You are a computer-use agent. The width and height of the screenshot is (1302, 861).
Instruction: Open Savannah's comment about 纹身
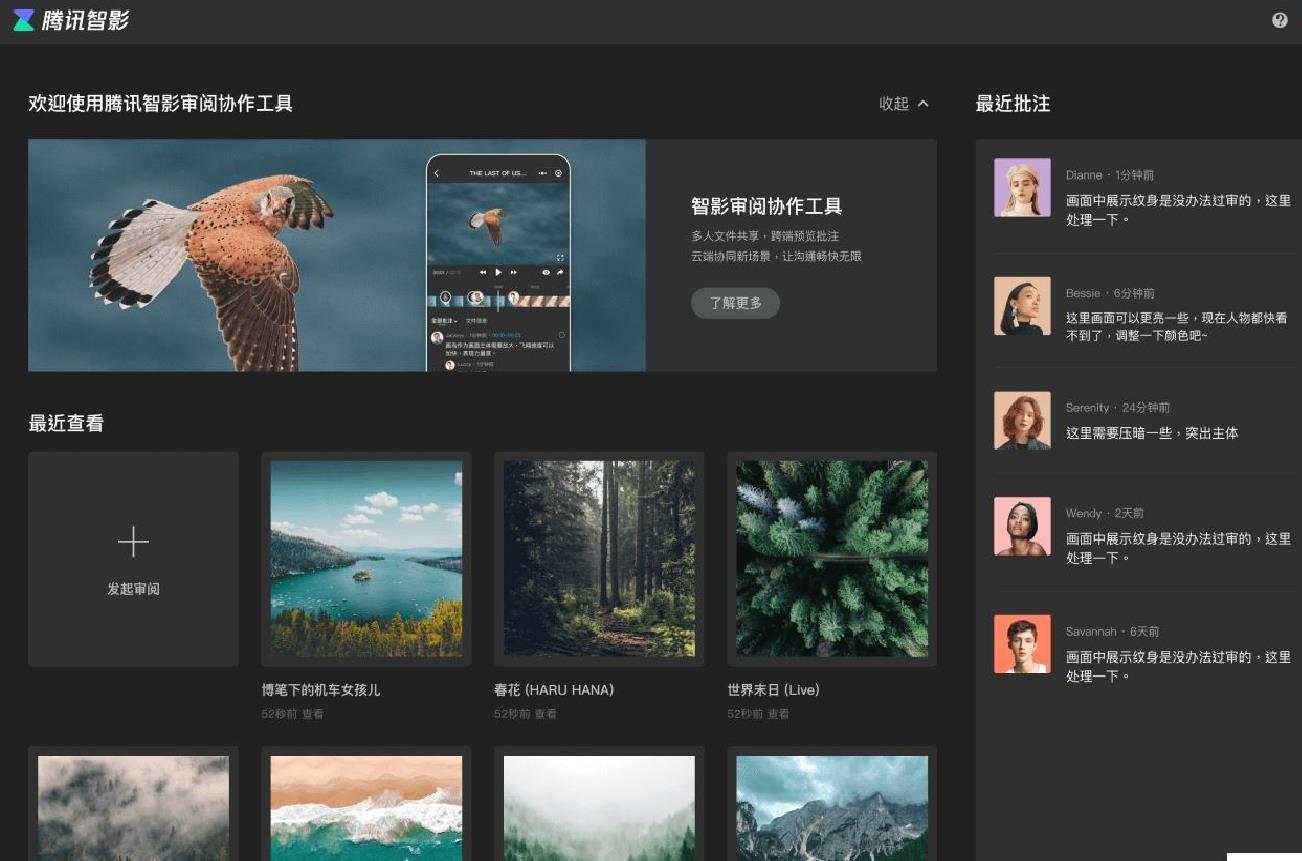(x=1178, y=666)
